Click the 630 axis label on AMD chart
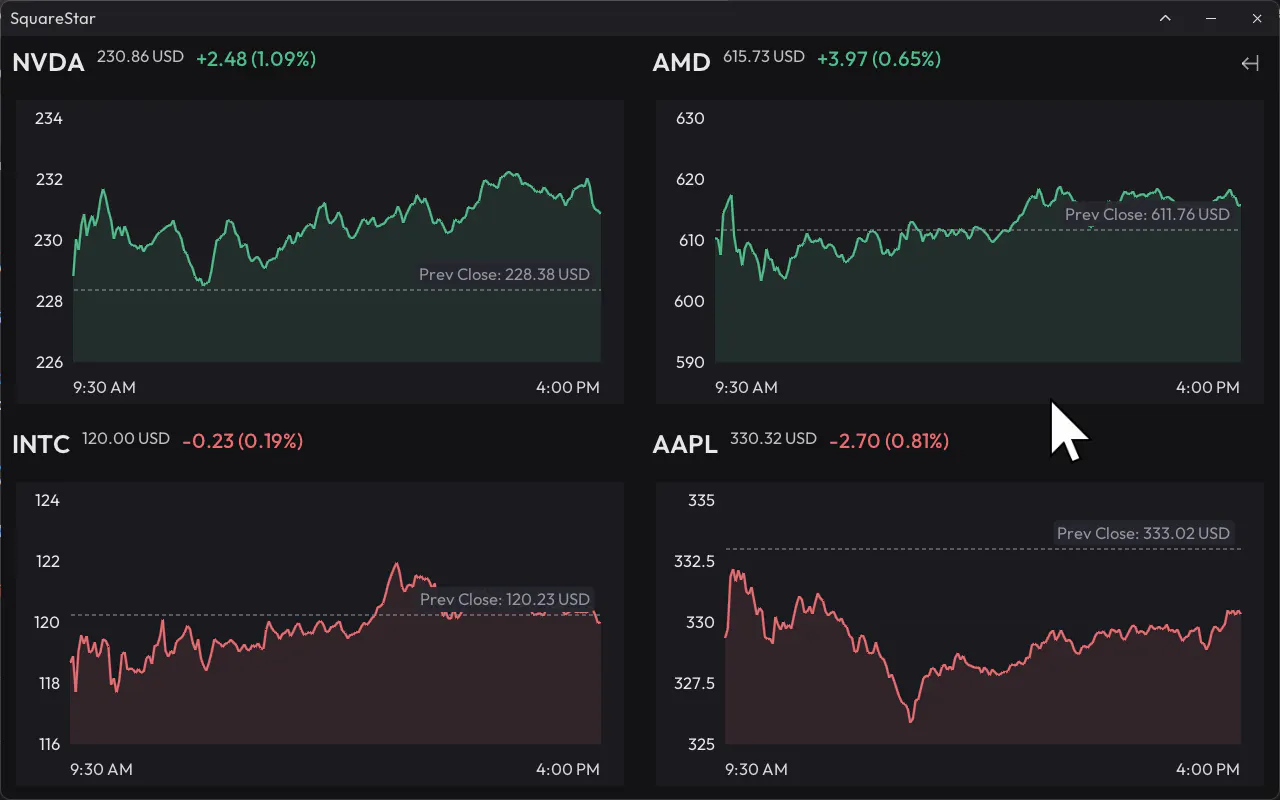This screenshot has height=800, width=1280. [x=690, y=118]
